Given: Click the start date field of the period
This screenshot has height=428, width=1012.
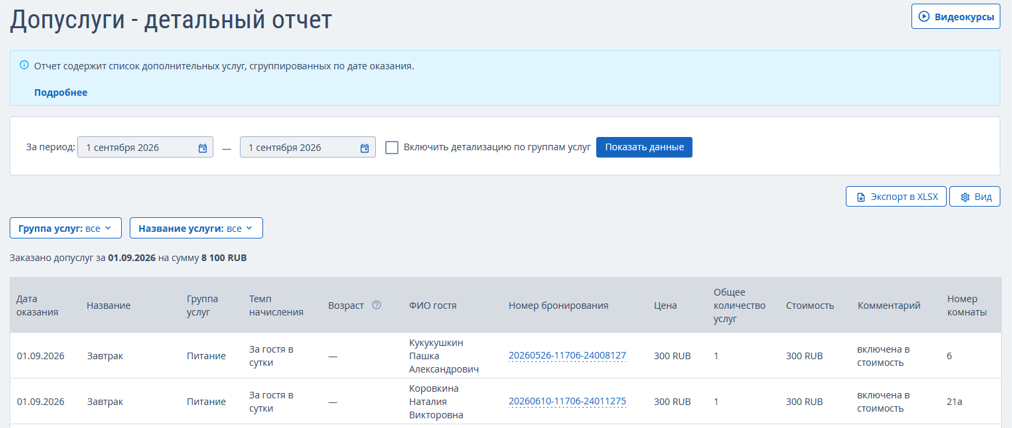Looking at the screenshot, I should [145, 147].
